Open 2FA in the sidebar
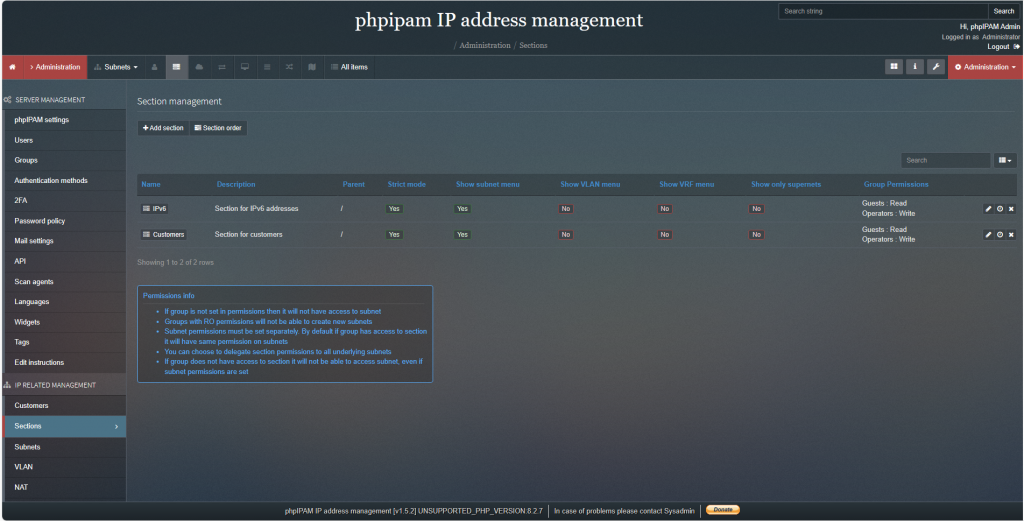The width and height of the screenshot is (1024, 521). (65, 201)
